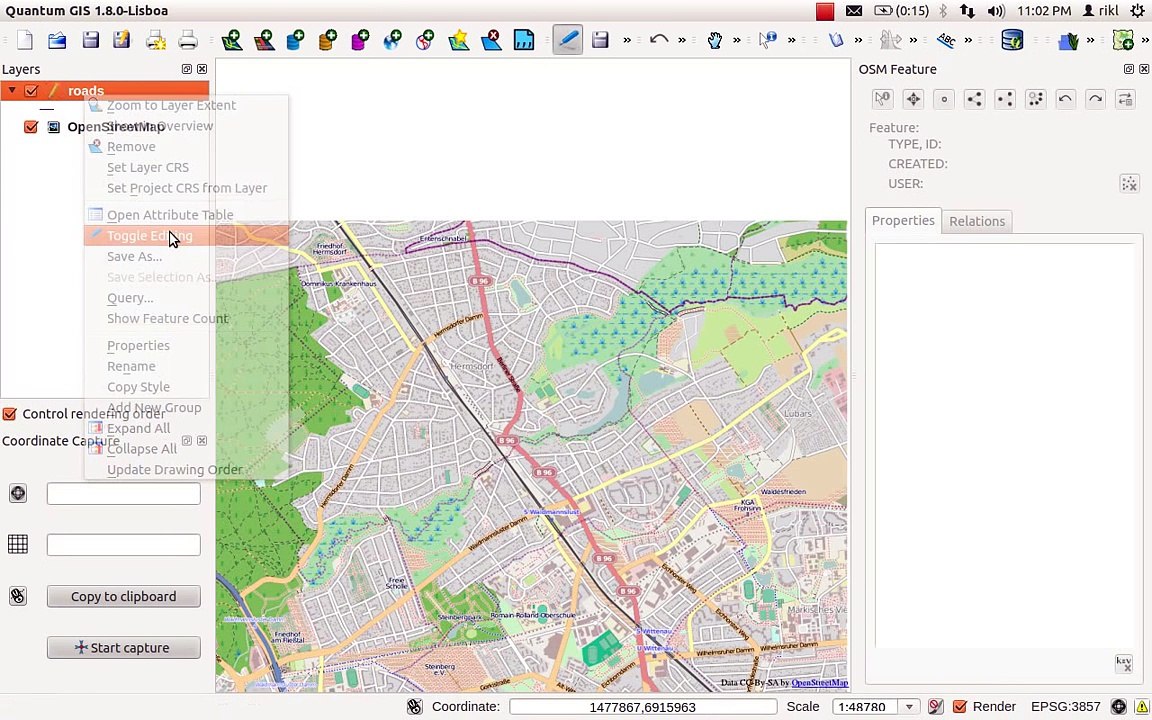Expand the overflow chevron after Pan hand
This screenshot has height=720, width=1152.
coord(736,40)
